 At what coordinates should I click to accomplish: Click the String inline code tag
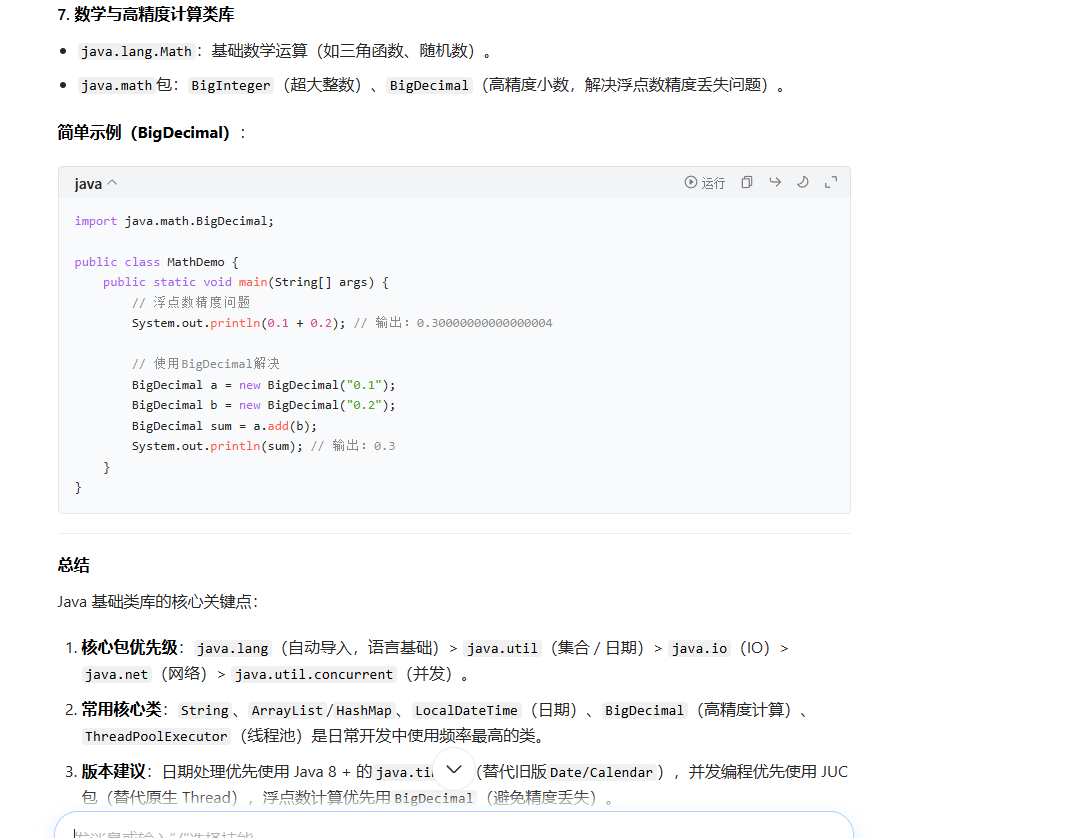point(205,710)
